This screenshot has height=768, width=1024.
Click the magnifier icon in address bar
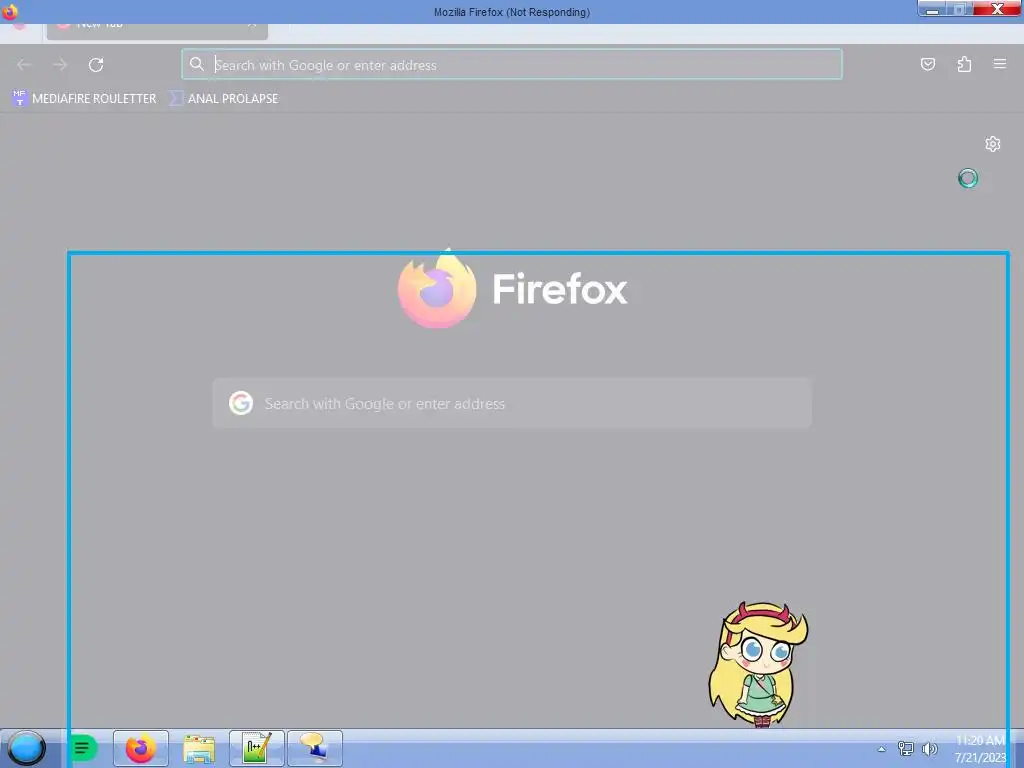pos(197,64)
